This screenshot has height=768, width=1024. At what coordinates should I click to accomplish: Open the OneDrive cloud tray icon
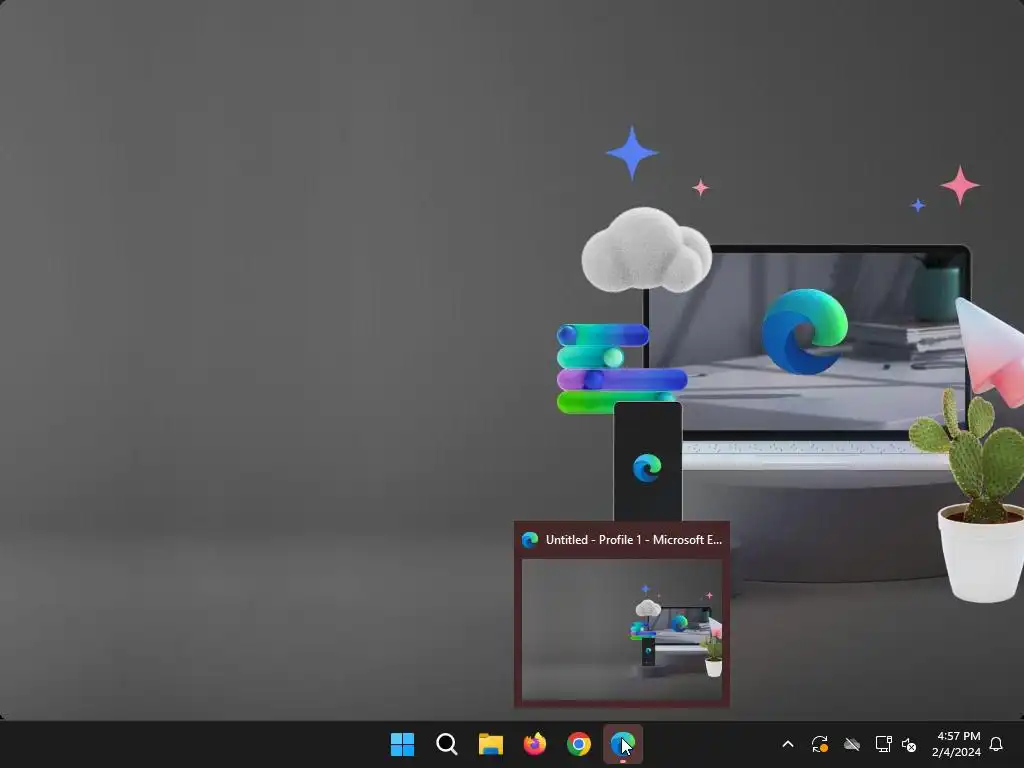852,744
